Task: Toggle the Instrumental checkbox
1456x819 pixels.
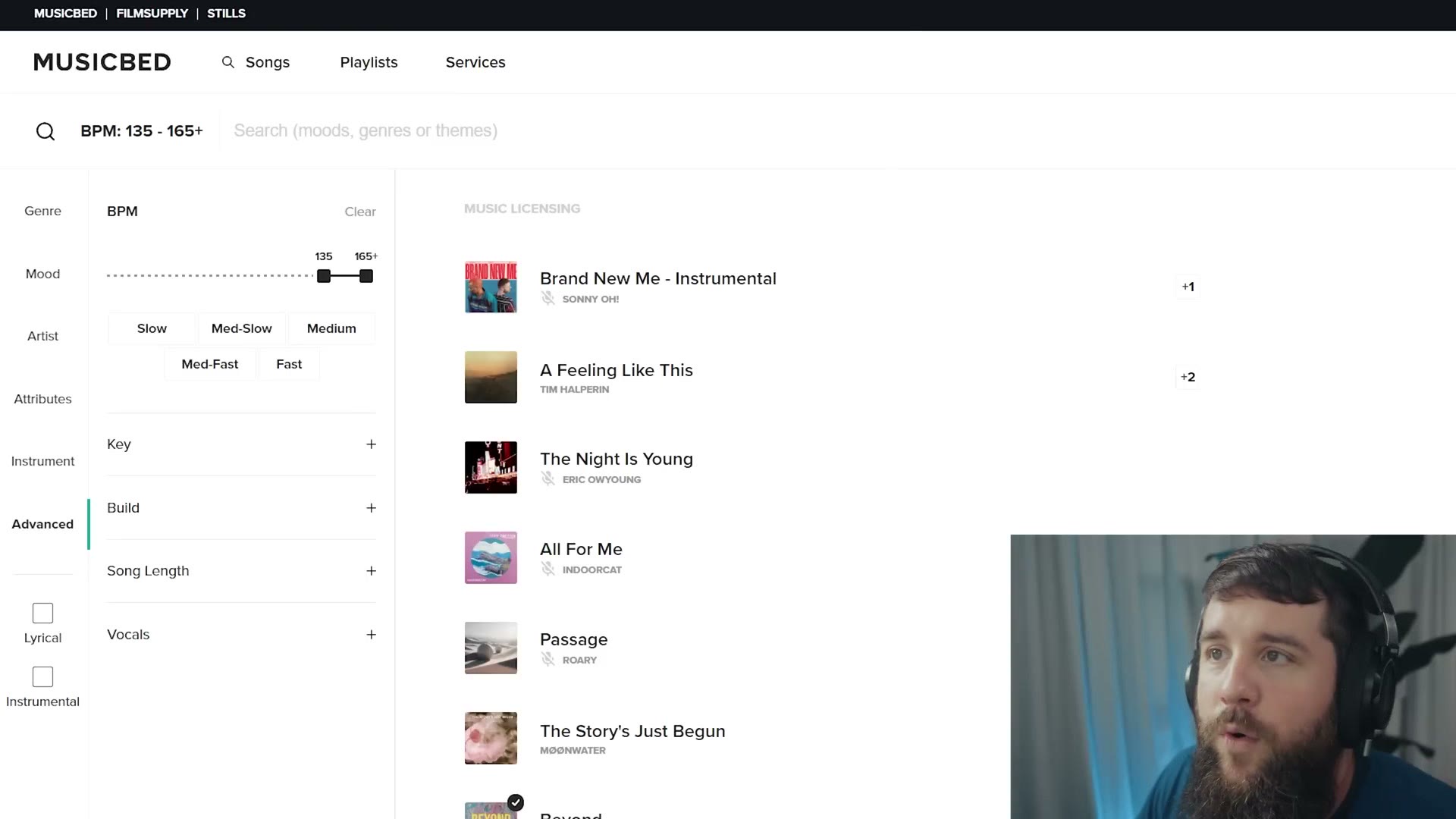Action: [x=42, y=676]
